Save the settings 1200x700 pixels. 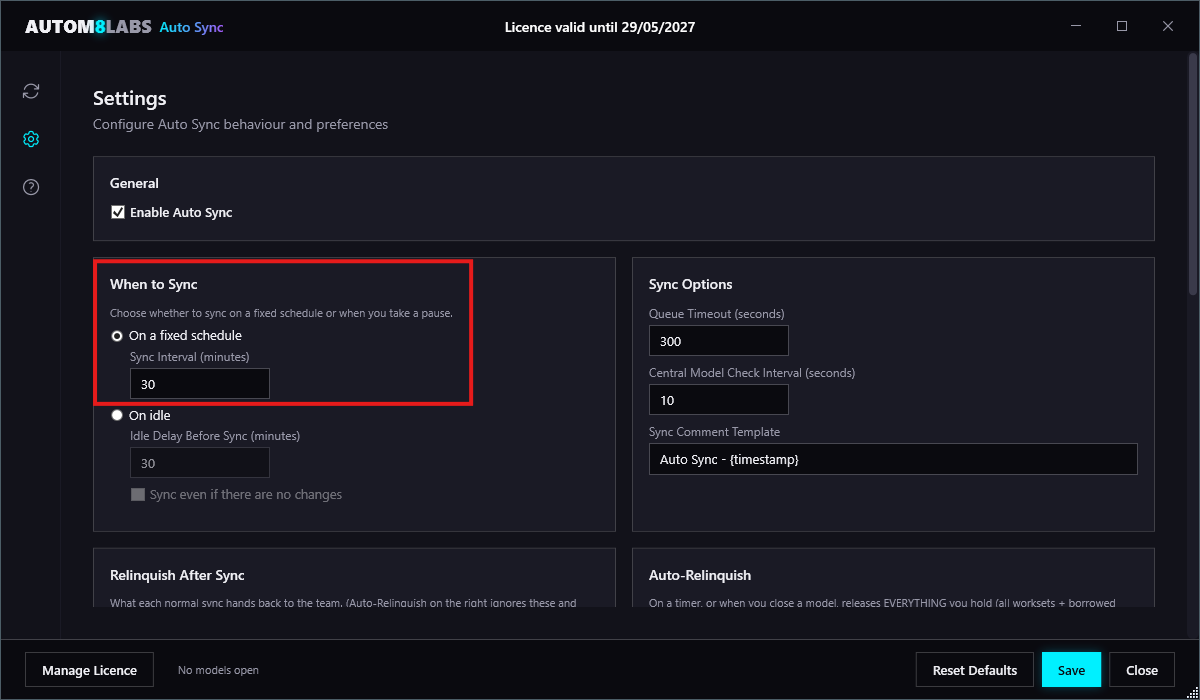[x=1071, y=670]
